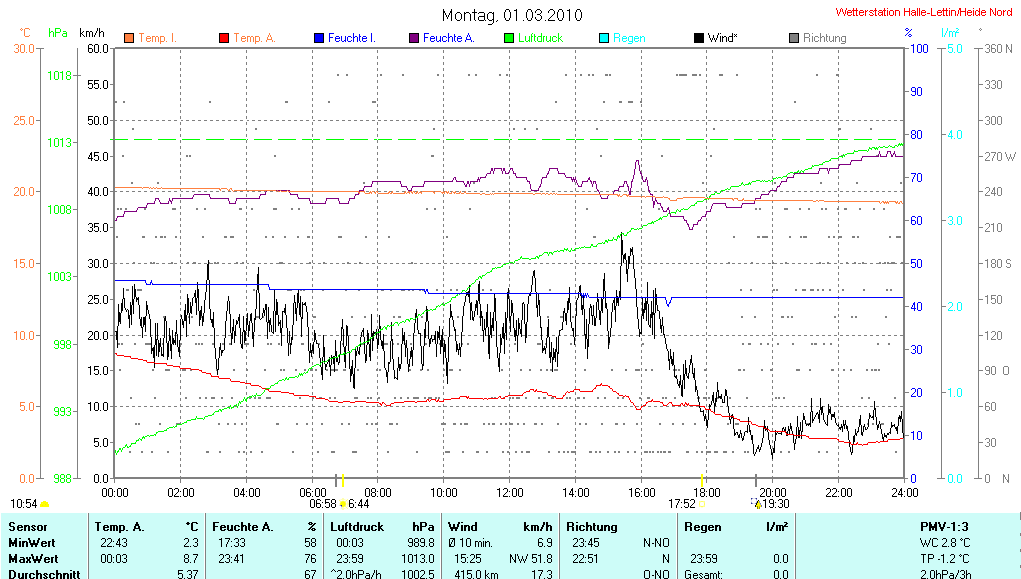Click the orange Temp. I. legend swatch
This screenshot has width=1021, height=579.
click(128, 38)
